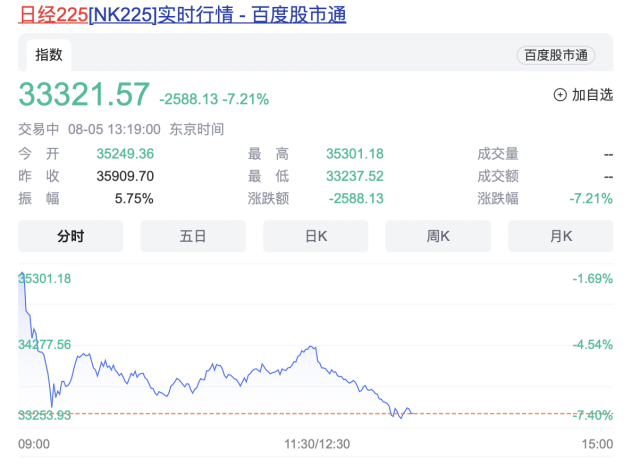
Task: Click chart axis label 33253.93
Action: [44, 415]
